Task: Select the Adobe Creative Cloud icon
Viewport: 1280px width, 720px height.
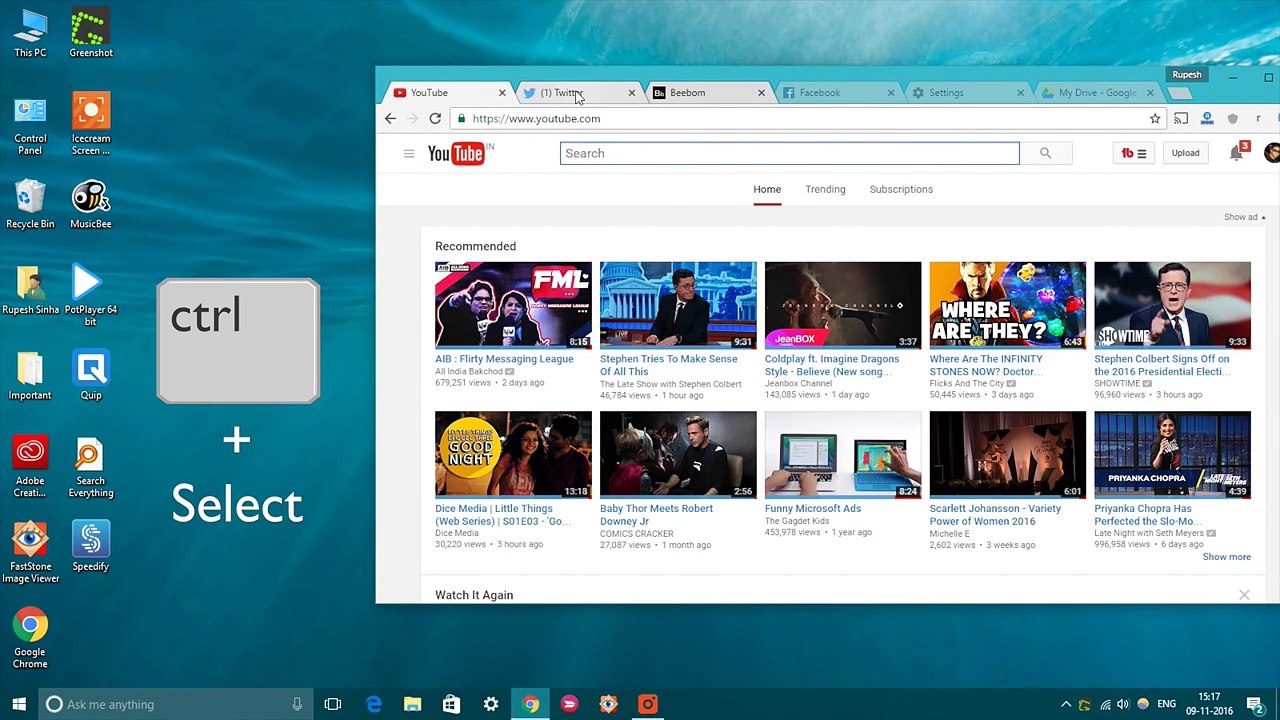Action: click(30, 467)
